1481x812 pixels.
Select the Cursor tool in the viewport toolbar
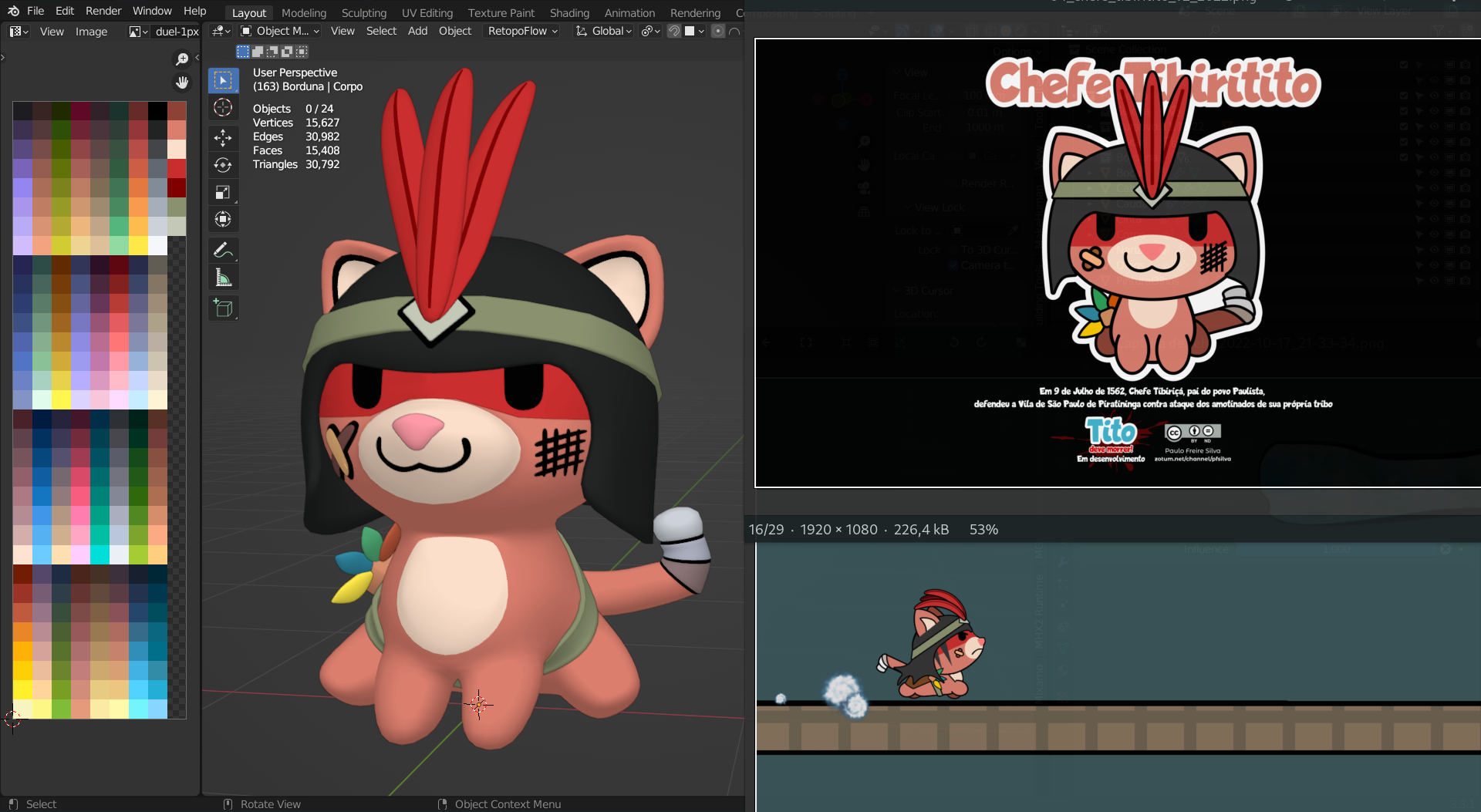point(223,108)
